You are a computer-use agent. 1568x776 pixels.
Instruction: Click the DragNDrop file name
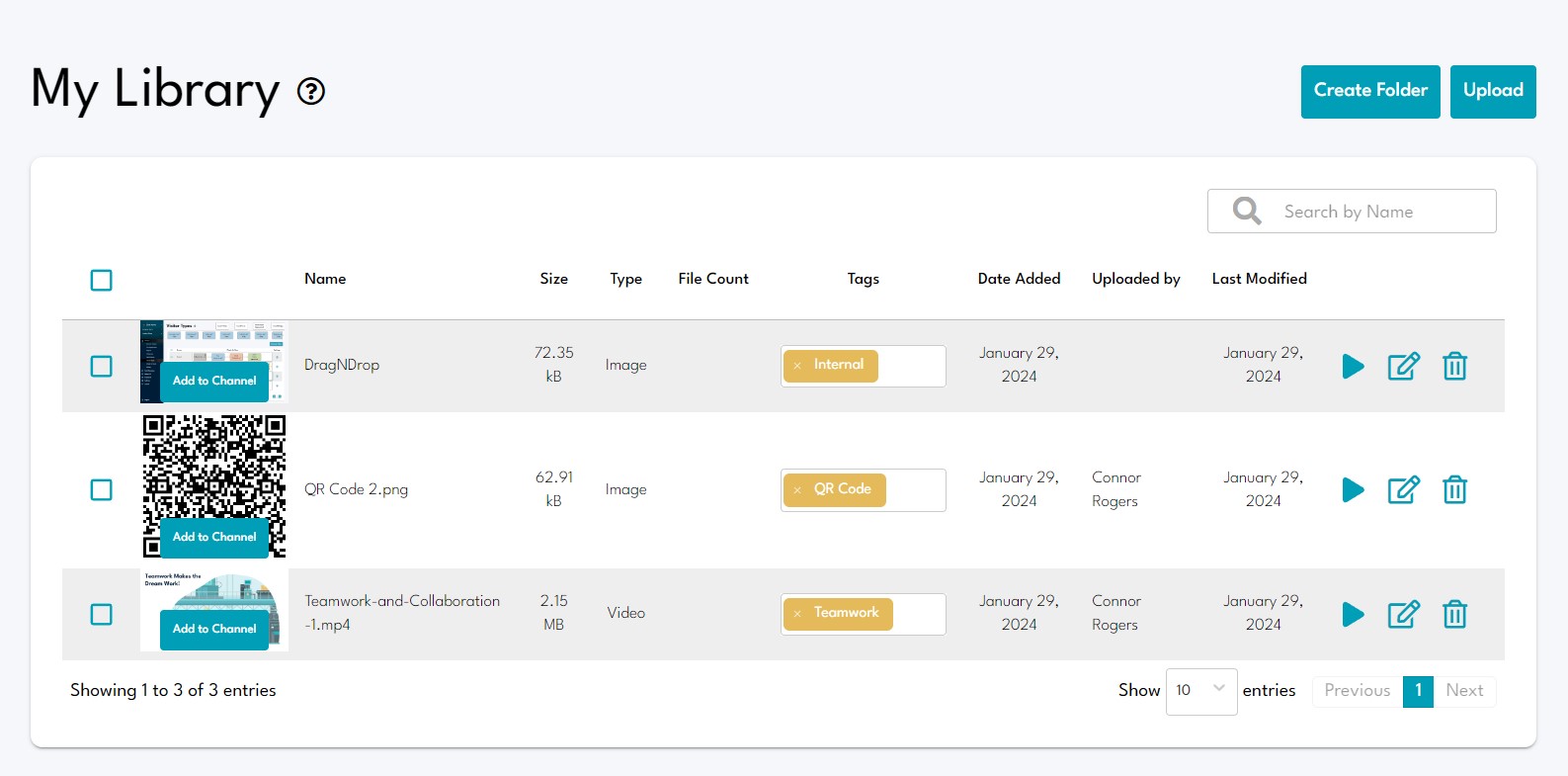(x=342, y=365)
